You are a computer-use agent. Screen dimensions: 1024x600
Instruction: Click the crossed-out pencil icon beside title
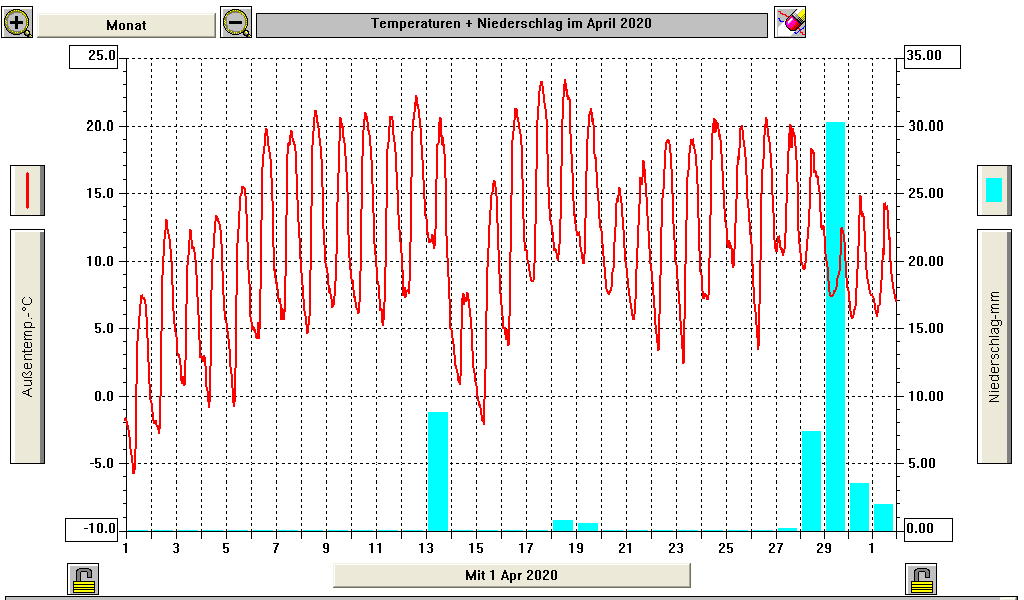(790, 23)
